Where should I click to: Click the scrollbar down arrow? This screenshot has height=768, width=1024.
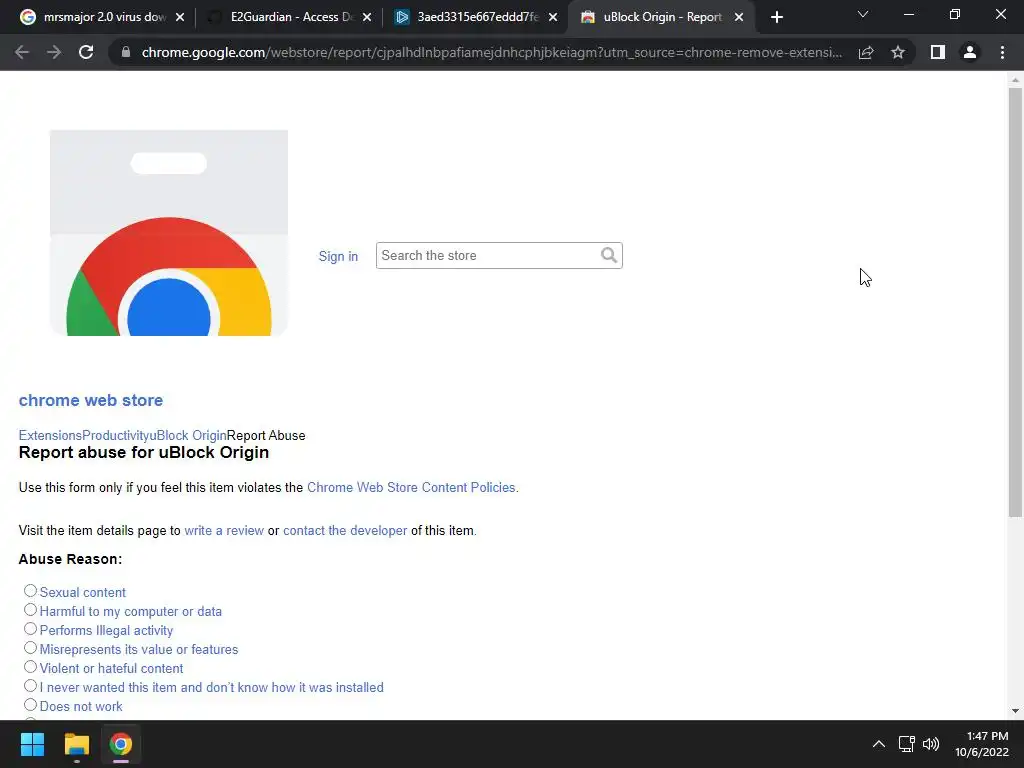coord(1016,711)
